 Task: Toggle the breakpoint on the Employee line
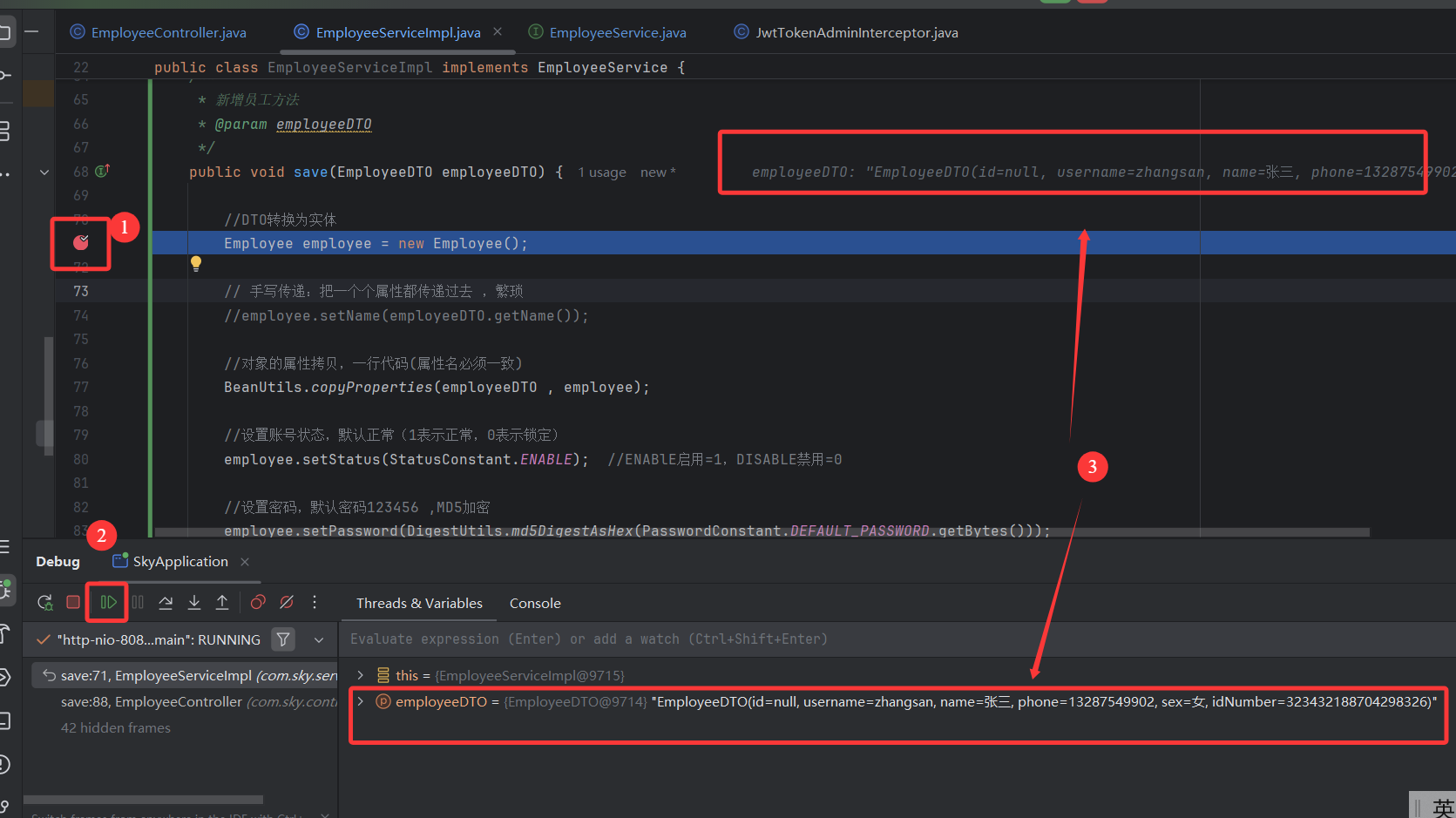[81, 242]
